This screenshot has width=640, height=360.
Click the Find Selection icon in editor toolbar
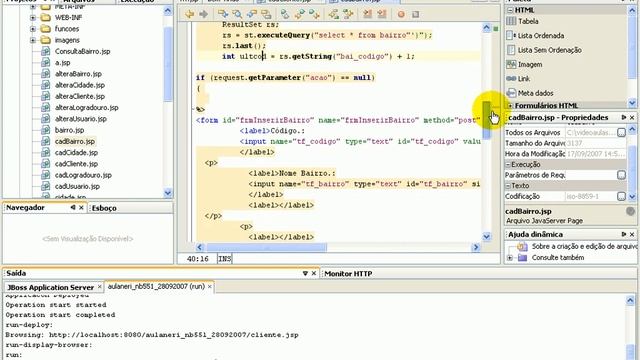pyautogui.click(x=223, y=14)
